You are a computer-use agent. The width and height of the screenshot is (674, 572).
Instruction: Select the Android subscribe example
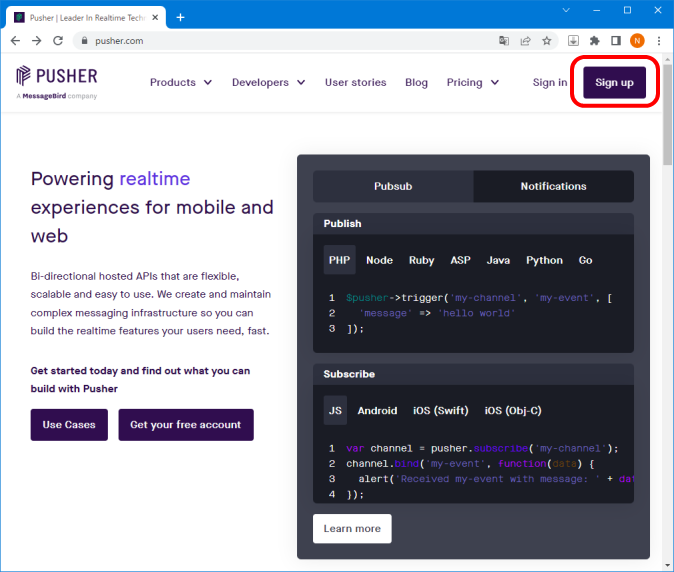click(x=377, y=410)
